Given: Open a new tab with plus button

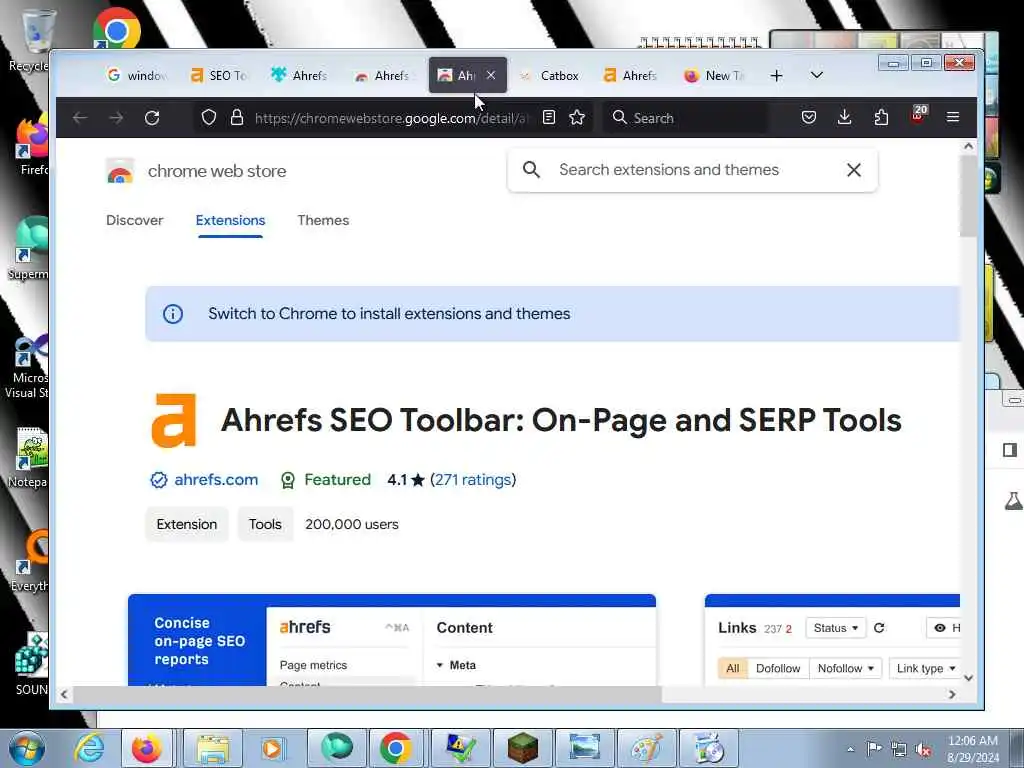Looking at the screenshot, I should coord(776,76).
